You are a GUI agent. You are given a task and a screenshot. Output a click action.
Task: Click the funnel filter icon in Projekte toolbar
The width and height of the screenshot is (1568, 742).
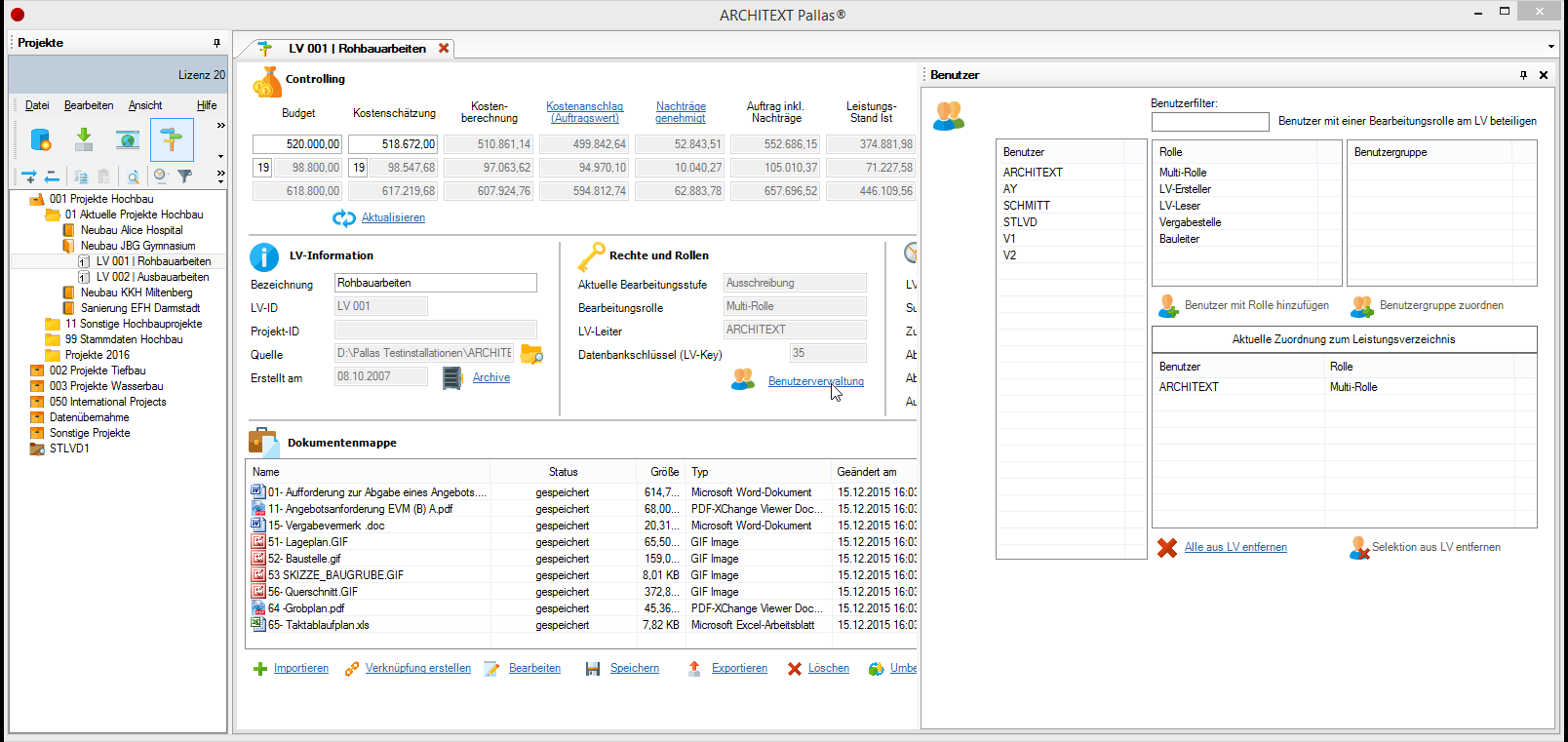184,176
